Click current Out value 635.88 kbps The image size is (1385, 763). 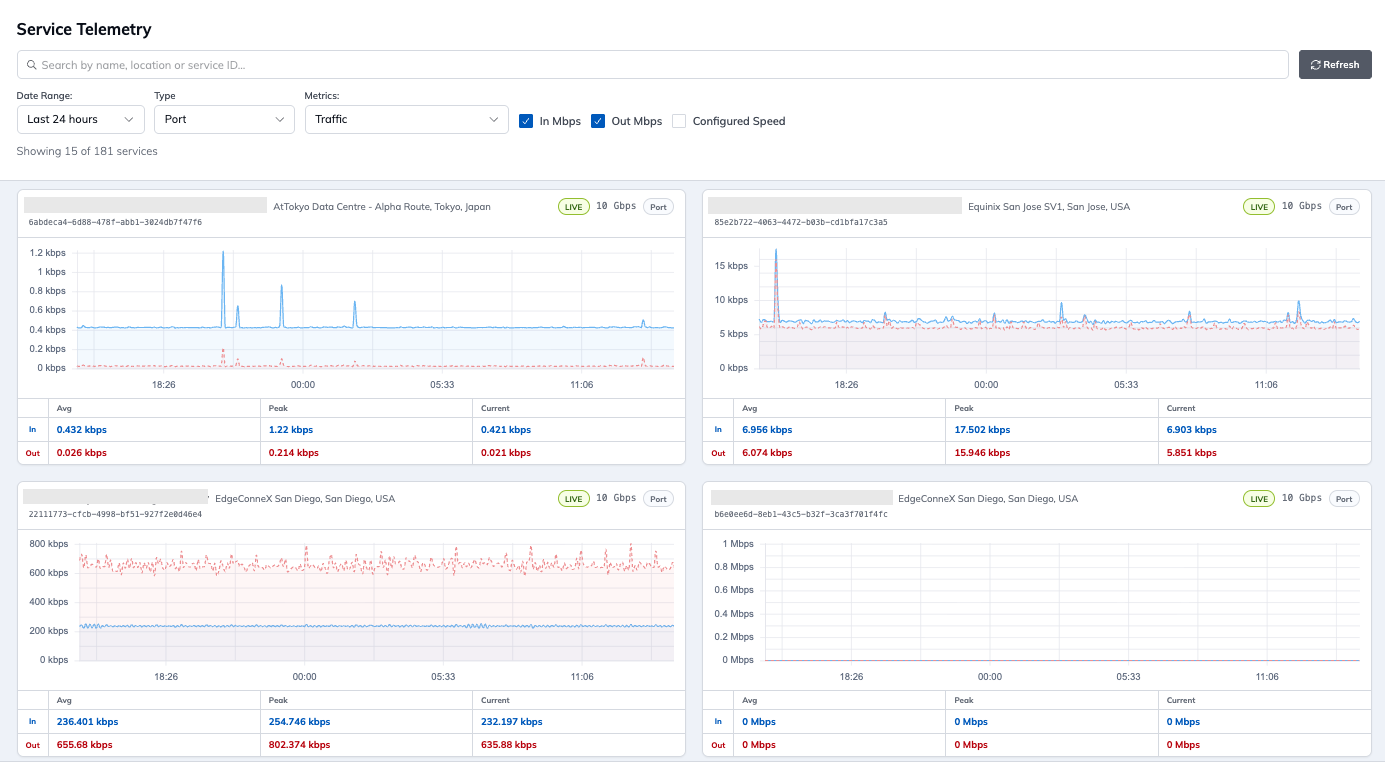[x=509, y=745]
